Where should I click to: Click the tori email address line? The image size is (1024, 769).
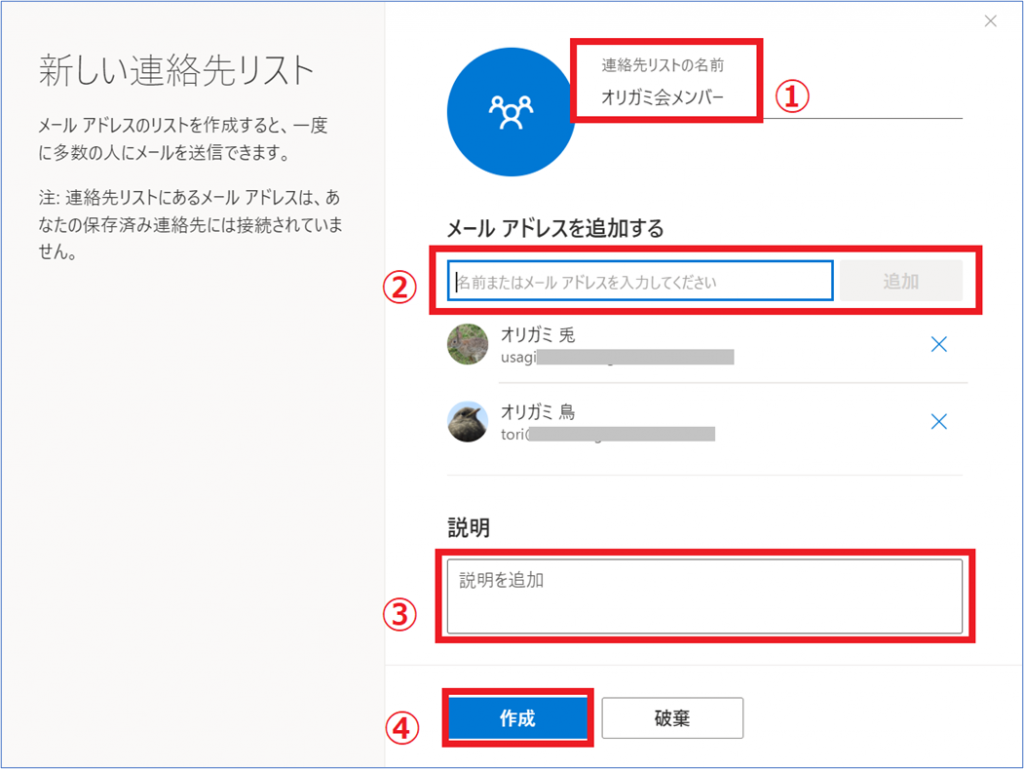[x=607, y=434]
